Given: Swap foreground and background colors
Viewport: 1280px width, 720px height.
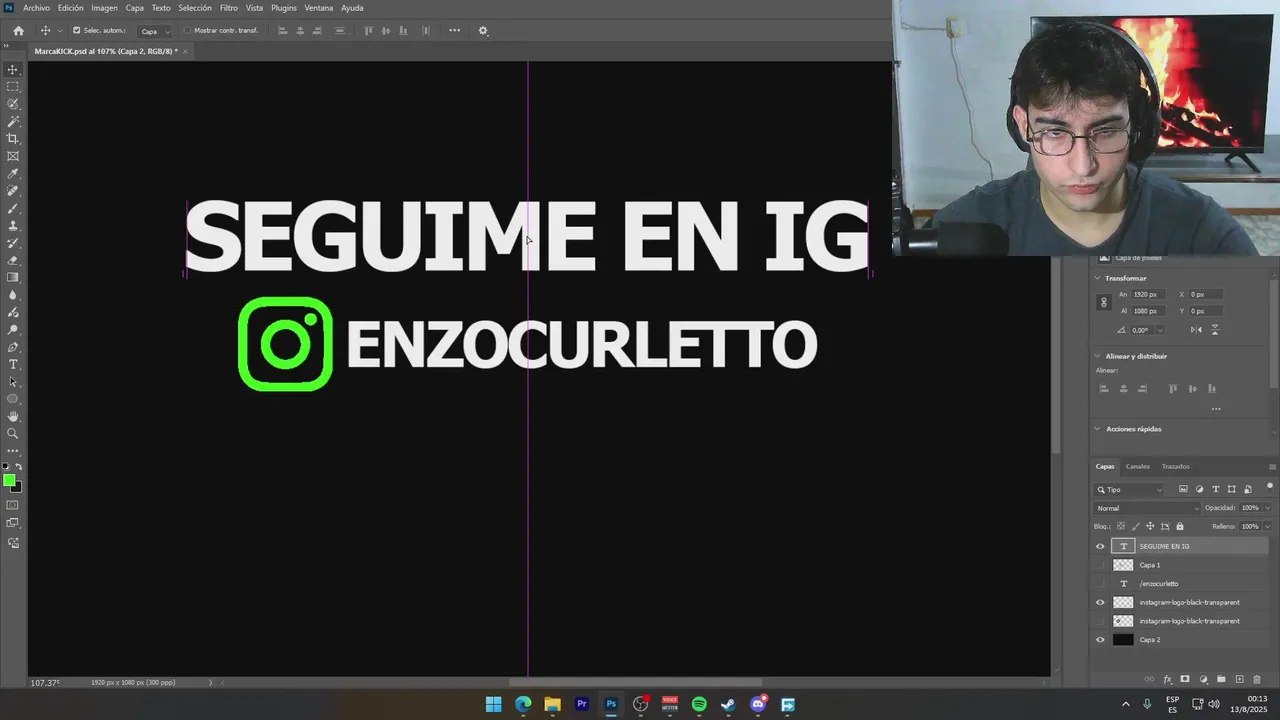Looking at the screenshot, I should click(18, 467).
